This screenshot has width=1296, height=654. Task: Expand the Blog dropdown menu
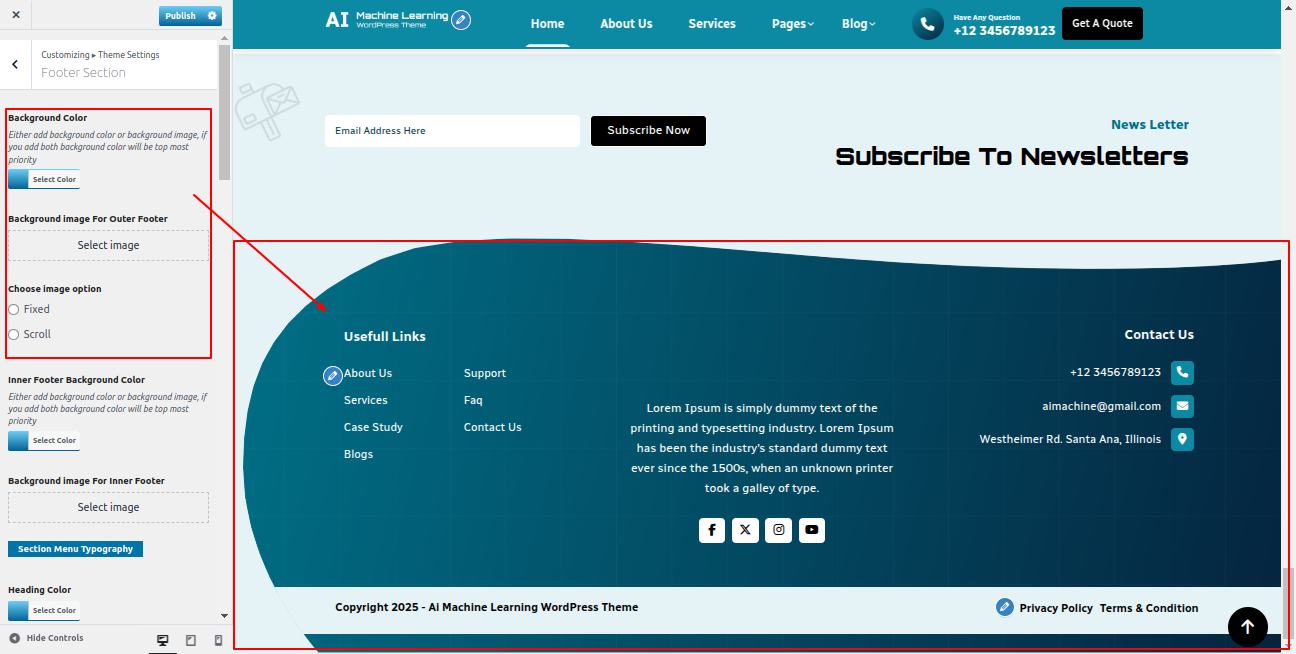pos(858,24)
